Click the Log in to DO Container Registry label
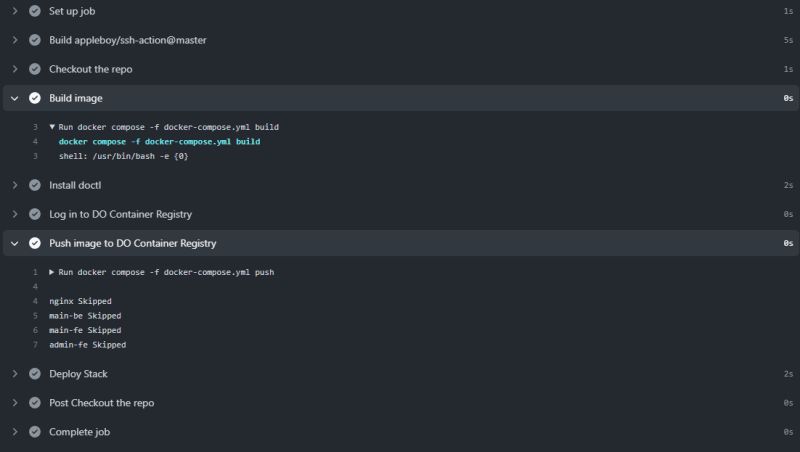Viewport: 800px width, 452px height. click(120, 215)
